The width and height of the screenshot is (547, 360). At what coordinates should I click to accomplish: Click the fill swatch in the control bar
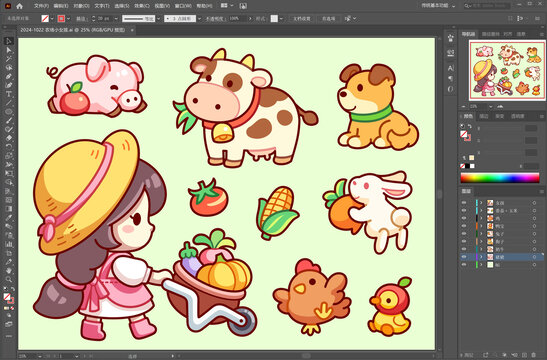point(45,18)
